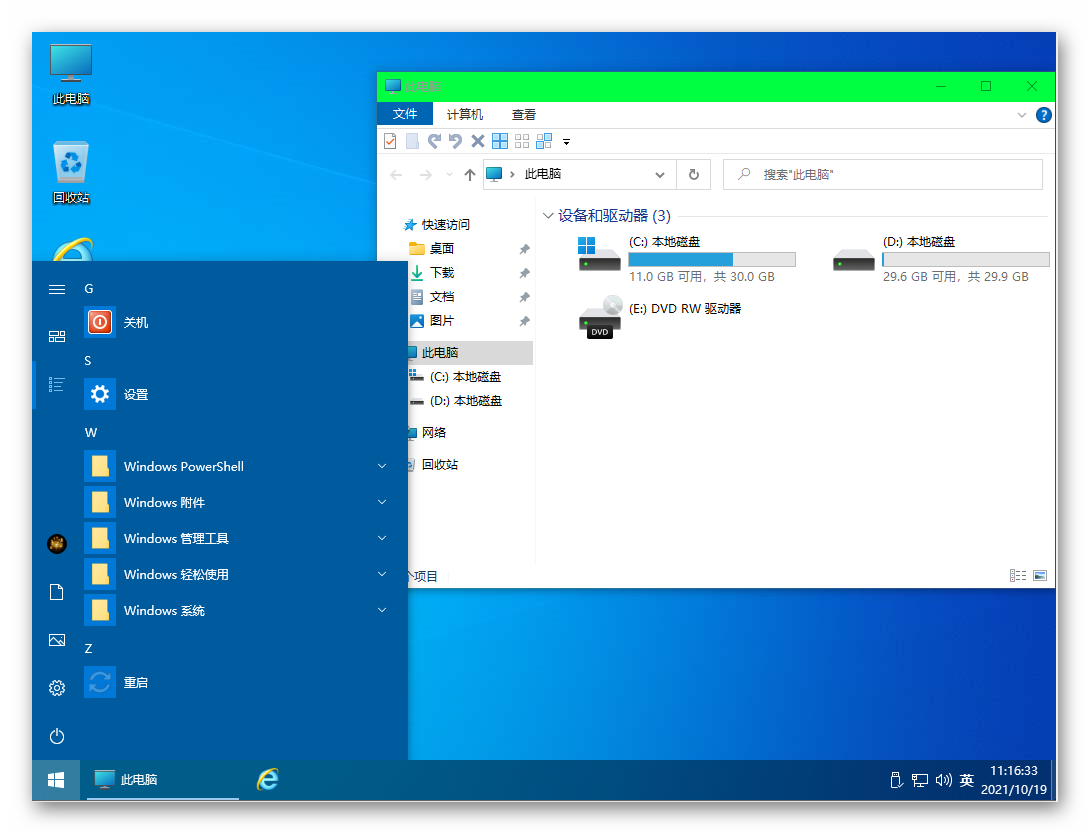
Task: Open the 计算机 ribbon tab
Action: pyautogui.click(x=464, y=115)
